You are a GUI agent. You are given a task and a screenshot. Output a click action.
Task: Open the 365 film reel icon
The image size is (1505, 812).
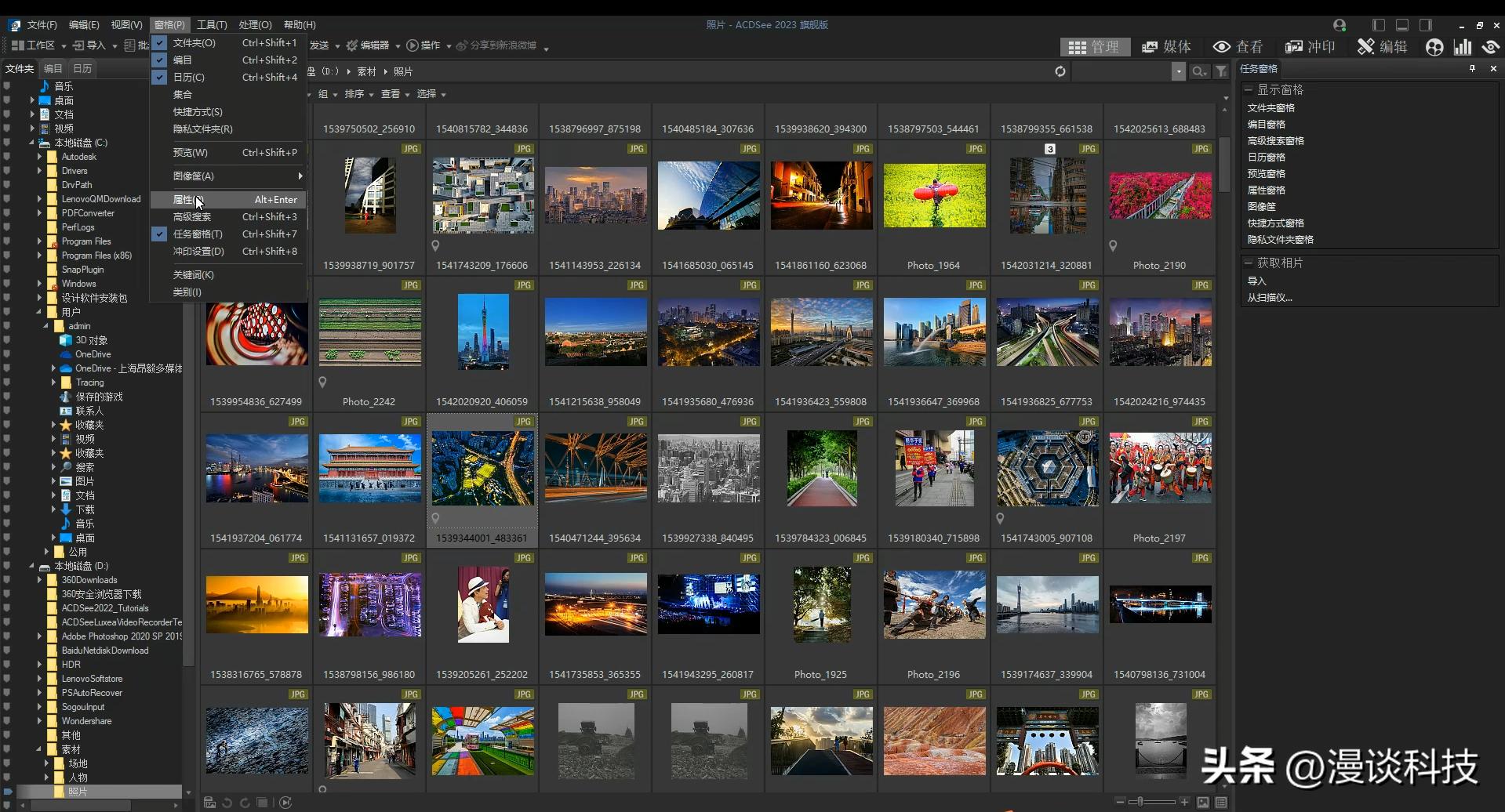(1434, 47)
